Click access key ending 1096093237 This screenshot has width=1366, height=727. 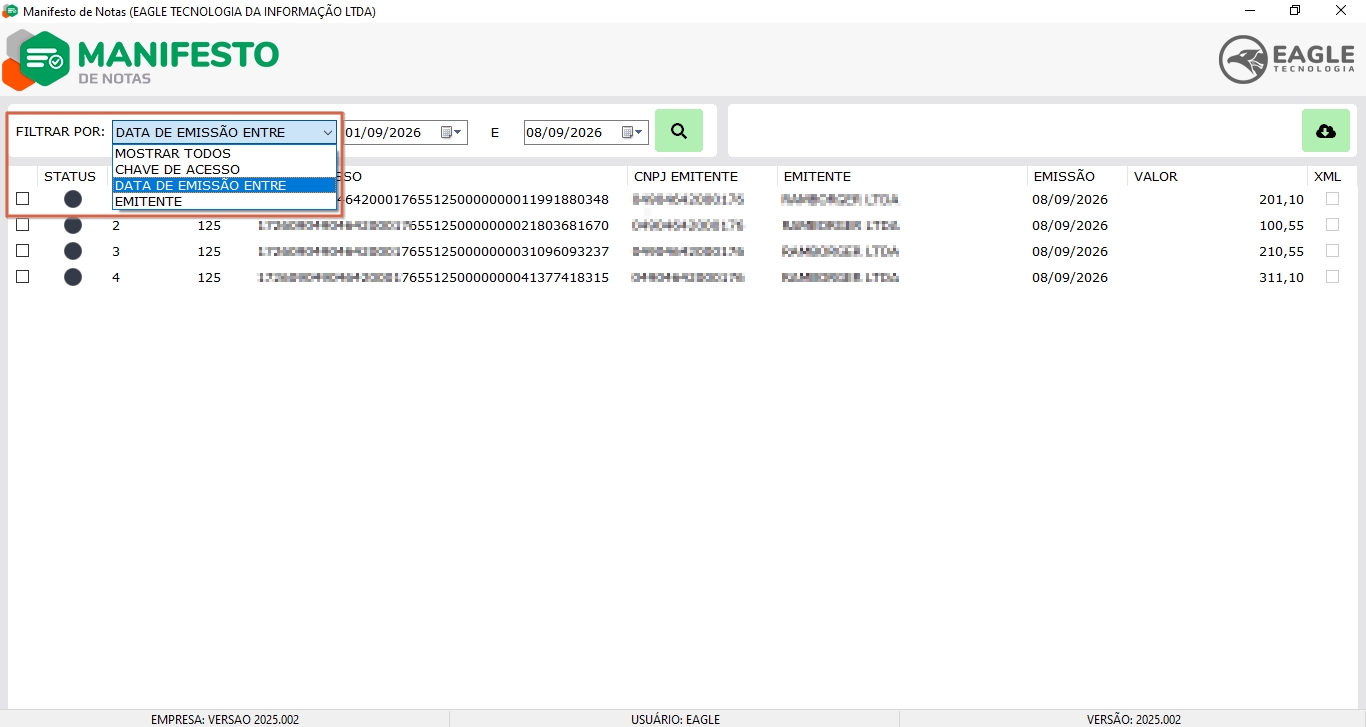(x=433, y=252)
